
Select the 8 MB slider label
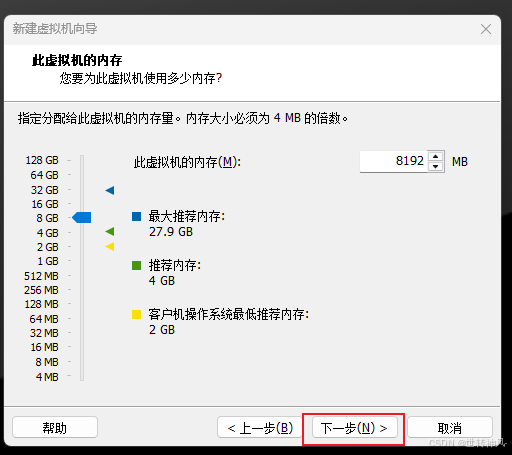(x=47, y=362)
